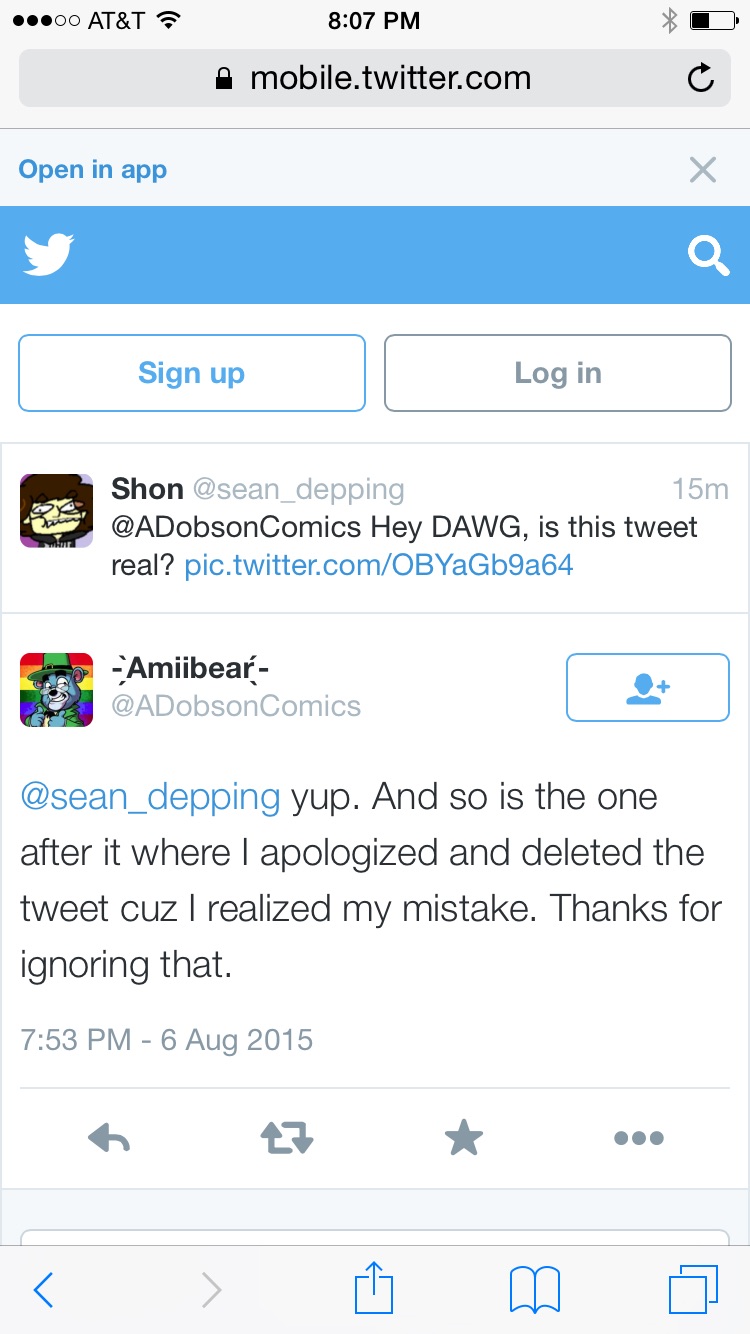750x1334 pixels.
Task: Favorite the tweet with star icon
Action: (x=463, y=1137)
